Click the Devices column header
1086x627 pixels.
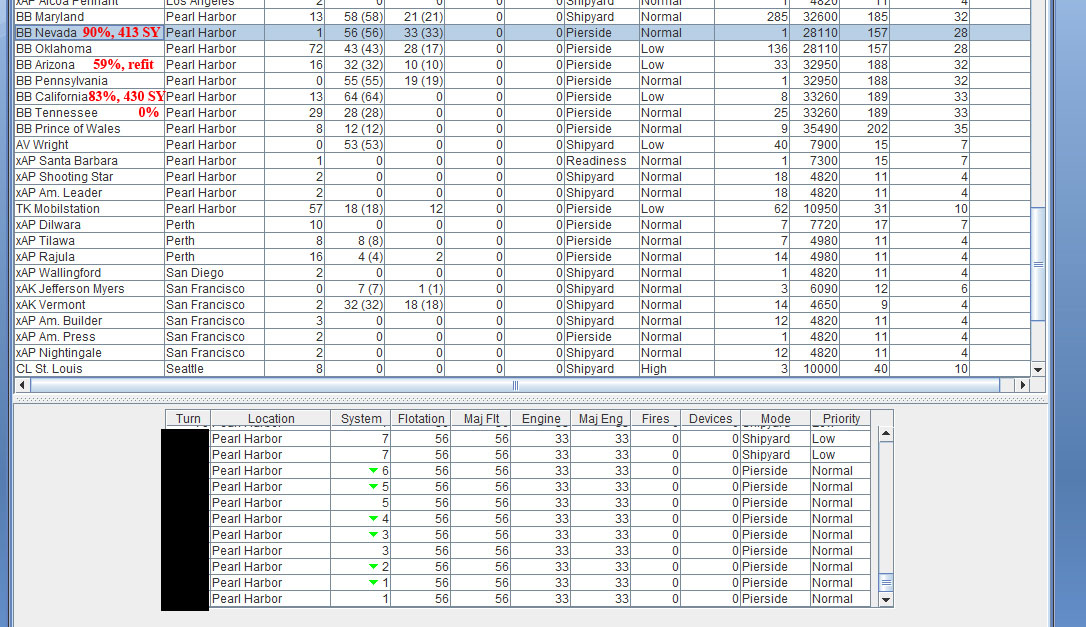(711, 418)
